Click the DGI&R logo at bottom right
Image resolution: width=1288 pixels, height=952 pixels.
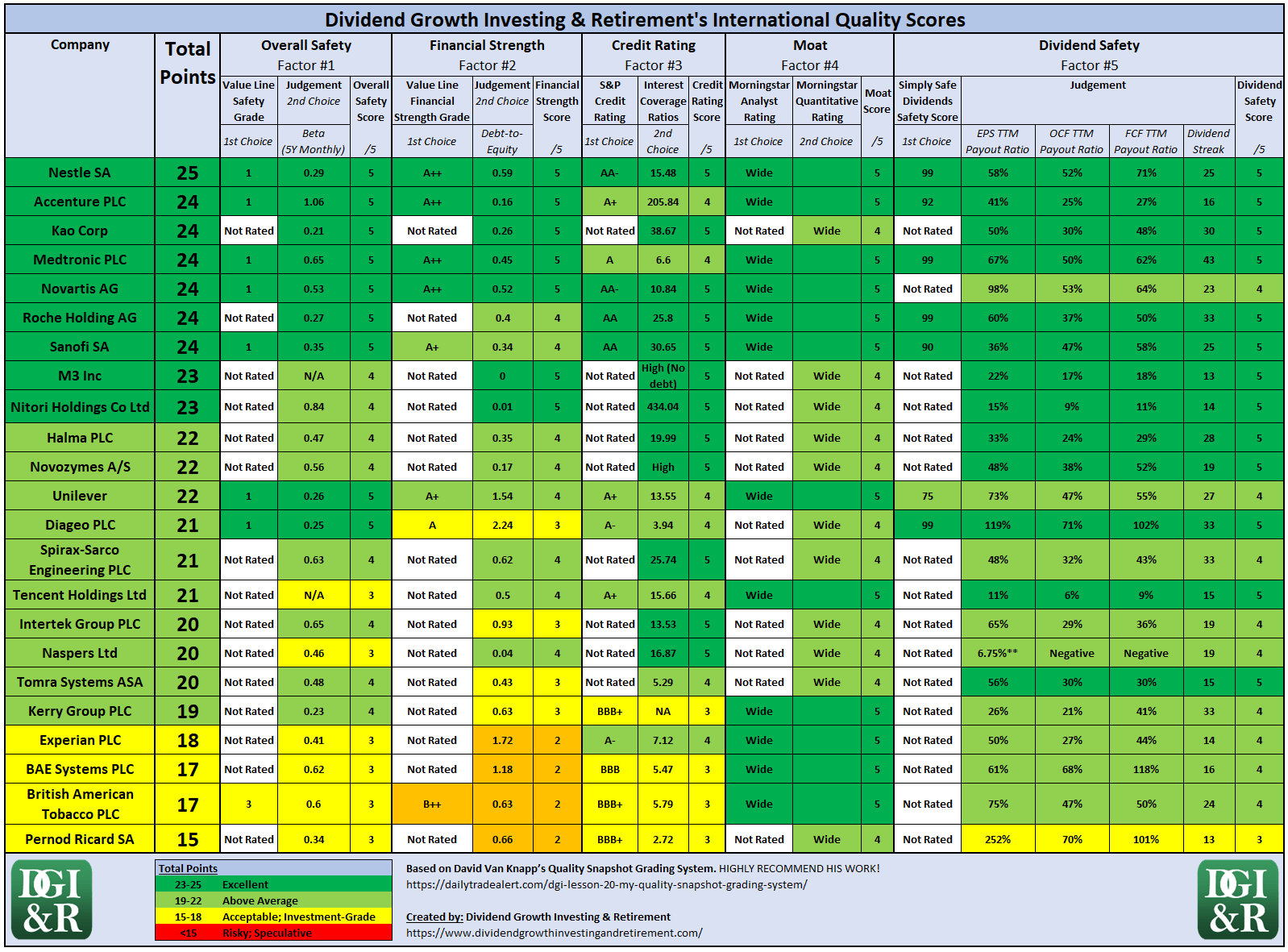(x=1237, y=900)
